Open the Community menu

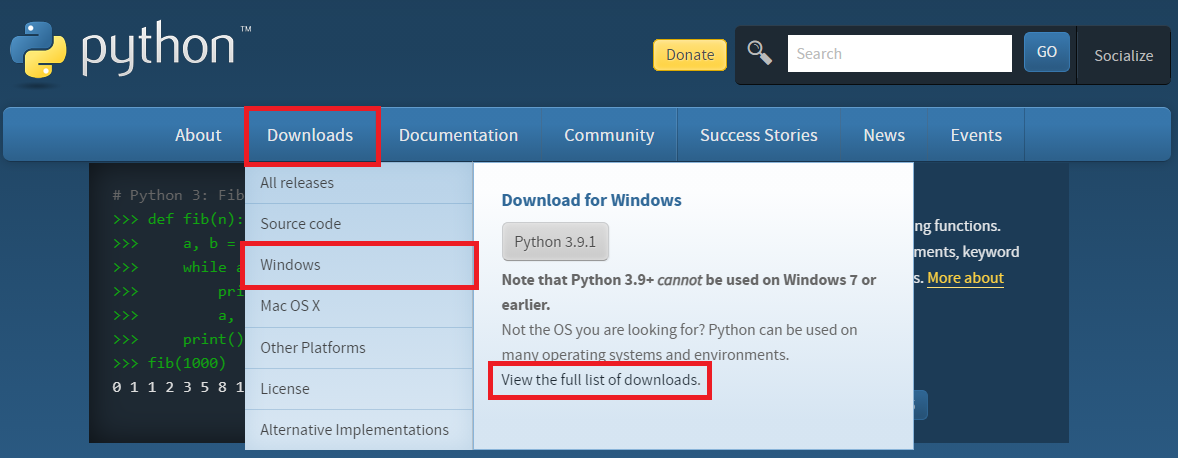pyautogui.click(x=609, y=135)
